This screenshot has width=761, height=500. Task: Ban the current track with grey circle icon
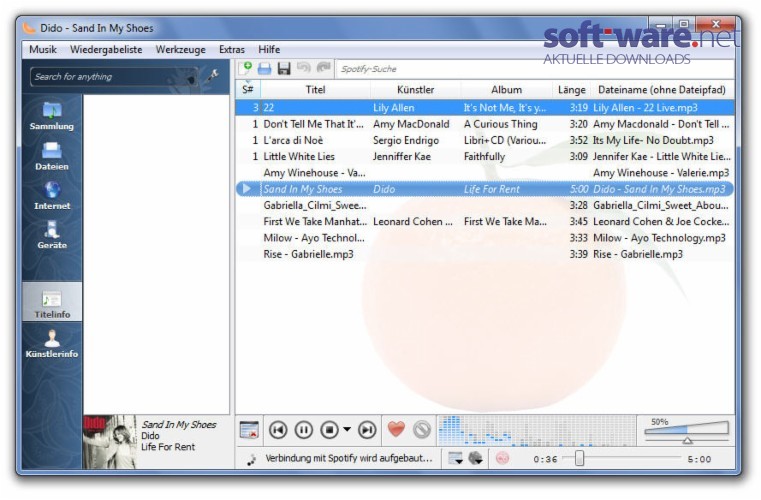click(422, 430)
